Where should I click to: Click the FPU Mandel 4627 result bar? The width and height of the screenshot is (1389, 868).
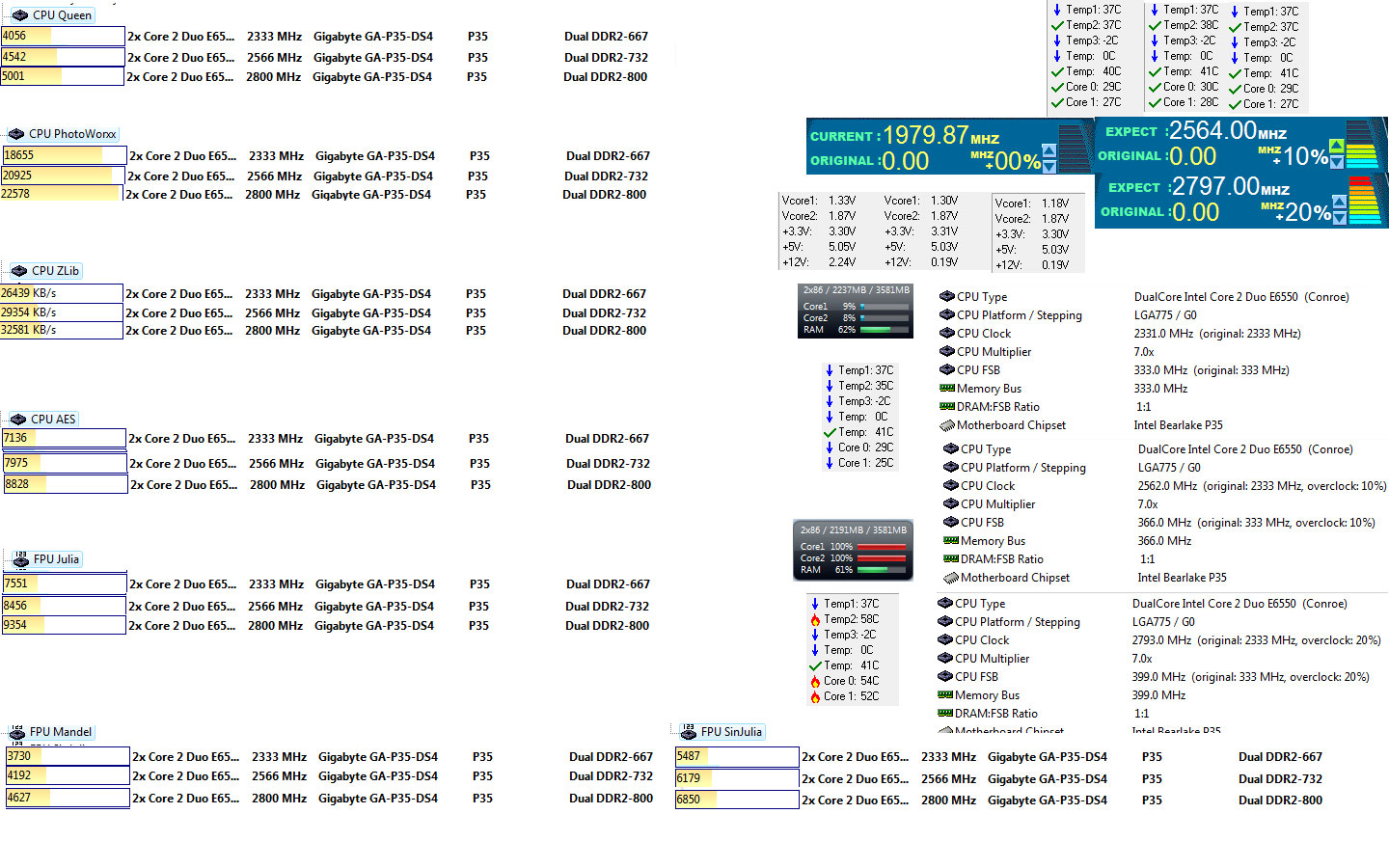tap(68, 799)
